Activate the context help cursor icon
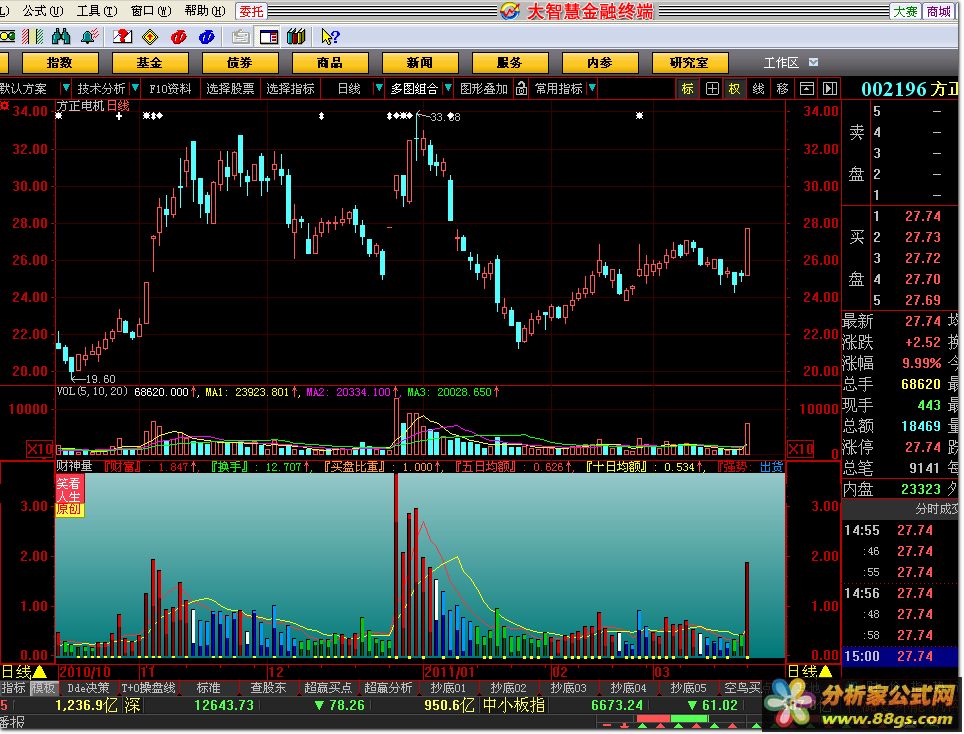 [x=330, y=37]
